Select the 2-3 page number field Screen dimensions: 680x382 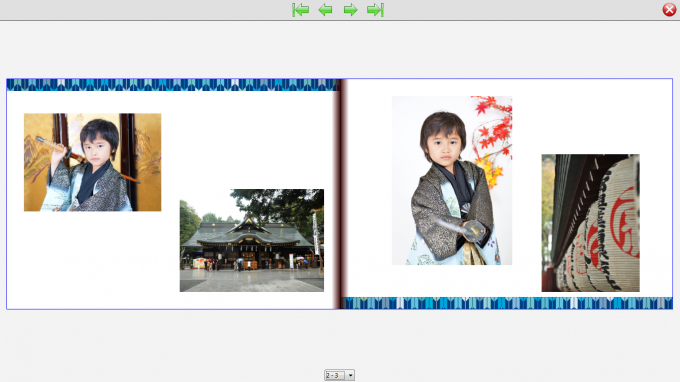click(x=335, y=375)
